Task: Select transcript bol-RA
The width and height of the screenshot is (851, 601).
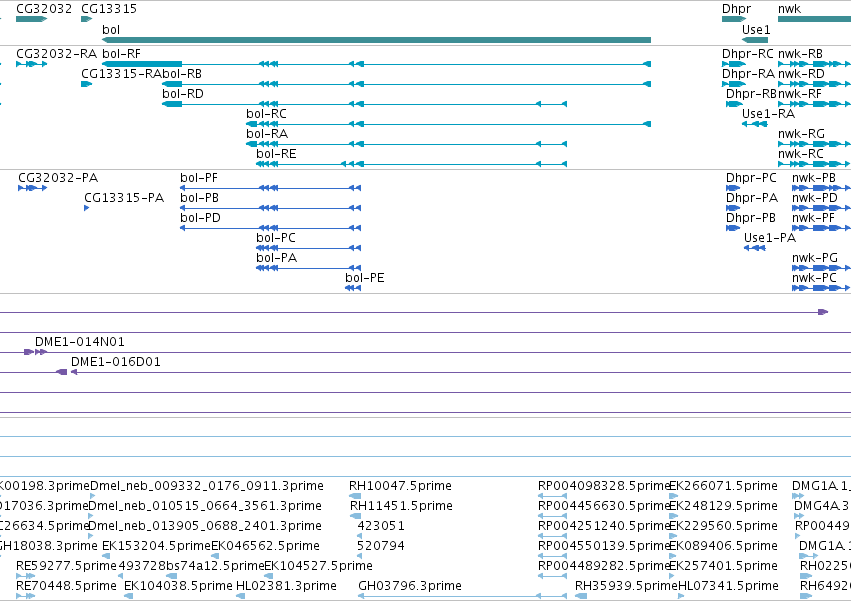Action: (x=406, y=144)
